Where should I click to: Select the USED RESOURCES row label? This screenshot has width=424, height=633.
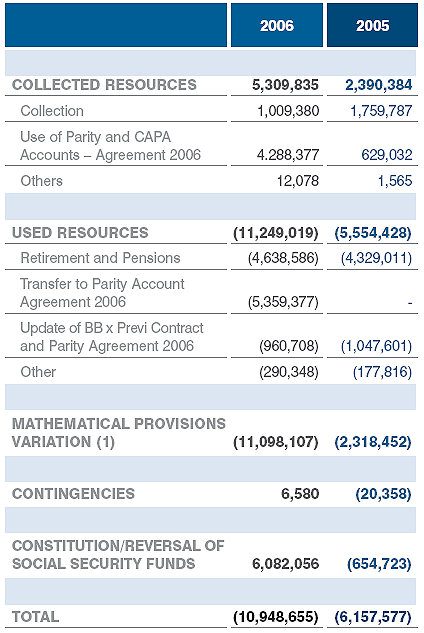[80, 233]
